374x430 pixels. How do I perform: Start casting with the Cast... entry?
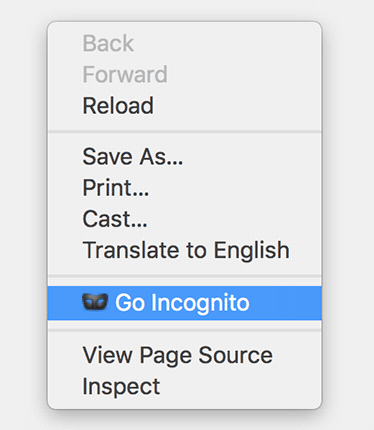[185, 219]
